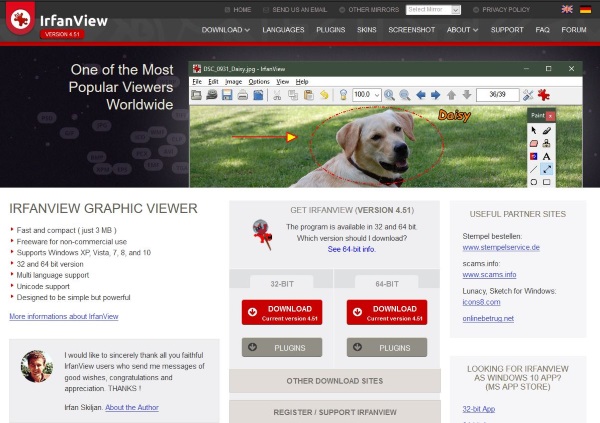The height and width of the screenshot is (423, 600).
Task: Click the 32-bit PLUGINS button
Action: pyautogui.click(x=282, y=348)
